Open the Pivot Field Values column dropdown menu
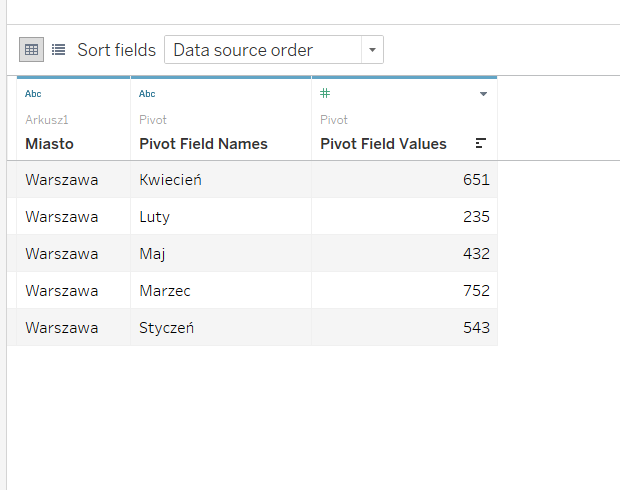 tap(483, 94)
